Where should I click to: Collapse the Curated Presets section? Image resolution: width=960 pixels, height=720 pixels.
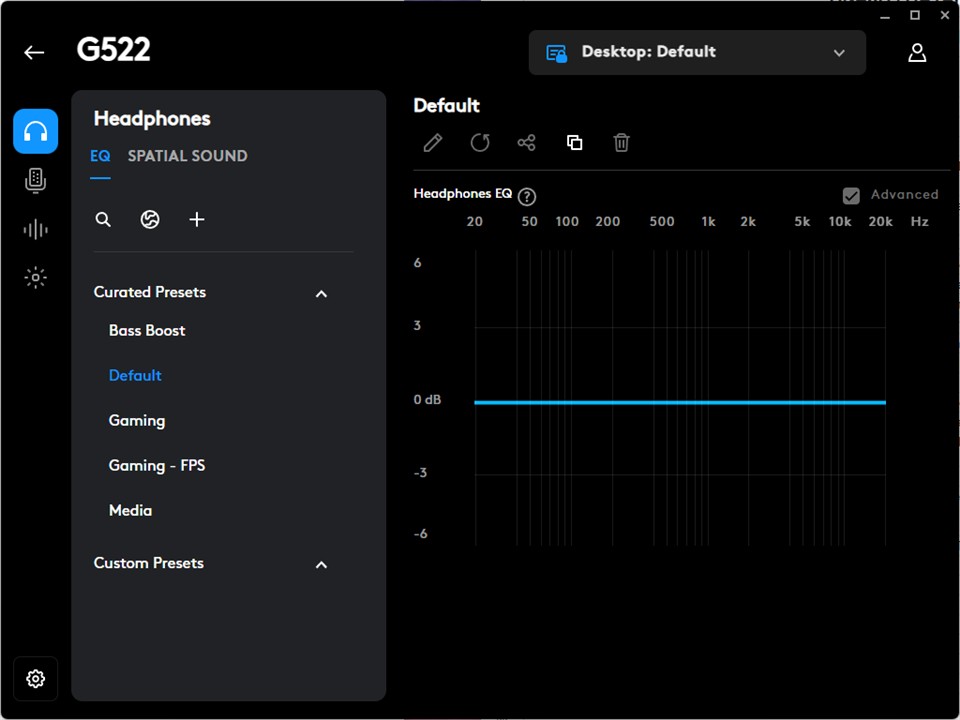point(321,293)
